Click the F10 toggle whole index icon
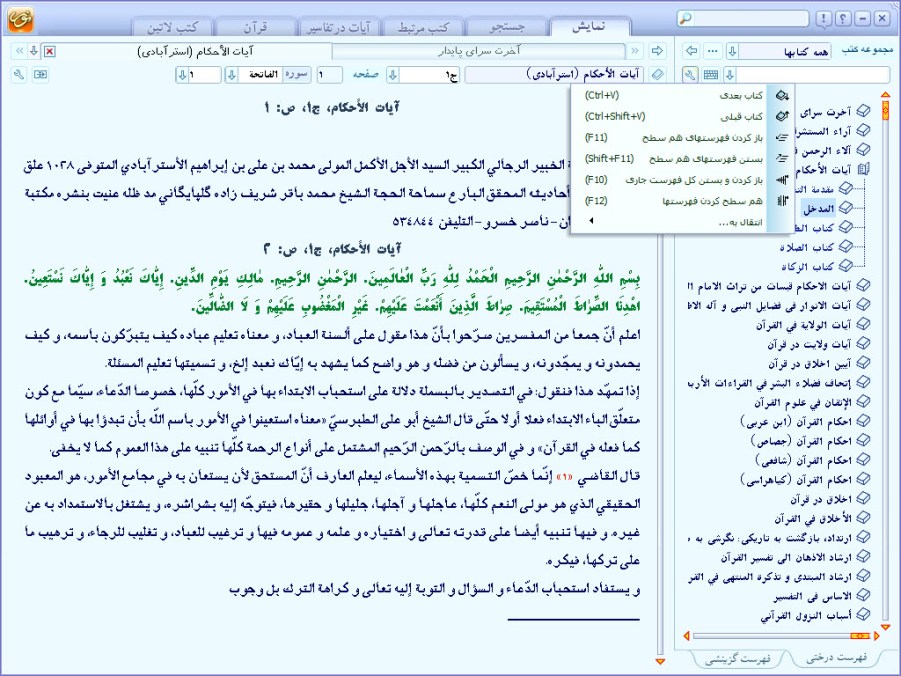This screenshot has width=901, height=676. pyautogui.click(x=781, y=179)
